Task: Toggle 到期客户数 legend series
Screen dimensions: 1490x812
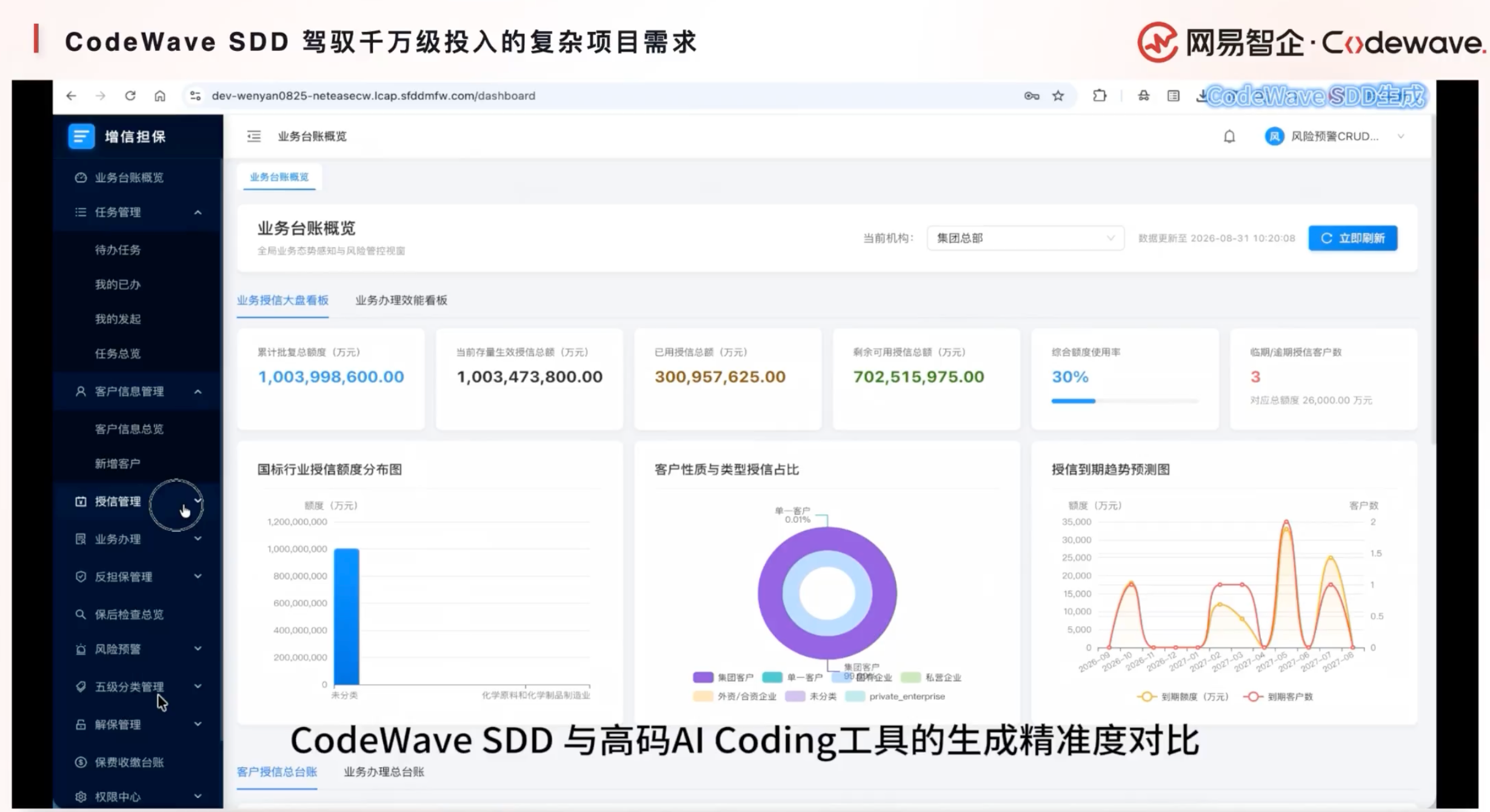Action: (1278, 697)
